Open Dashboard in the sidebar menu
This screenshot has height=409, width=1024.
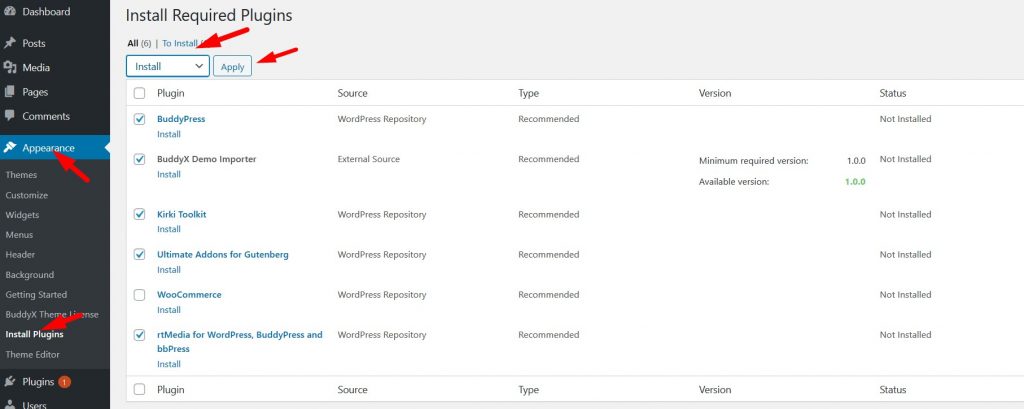46,12
